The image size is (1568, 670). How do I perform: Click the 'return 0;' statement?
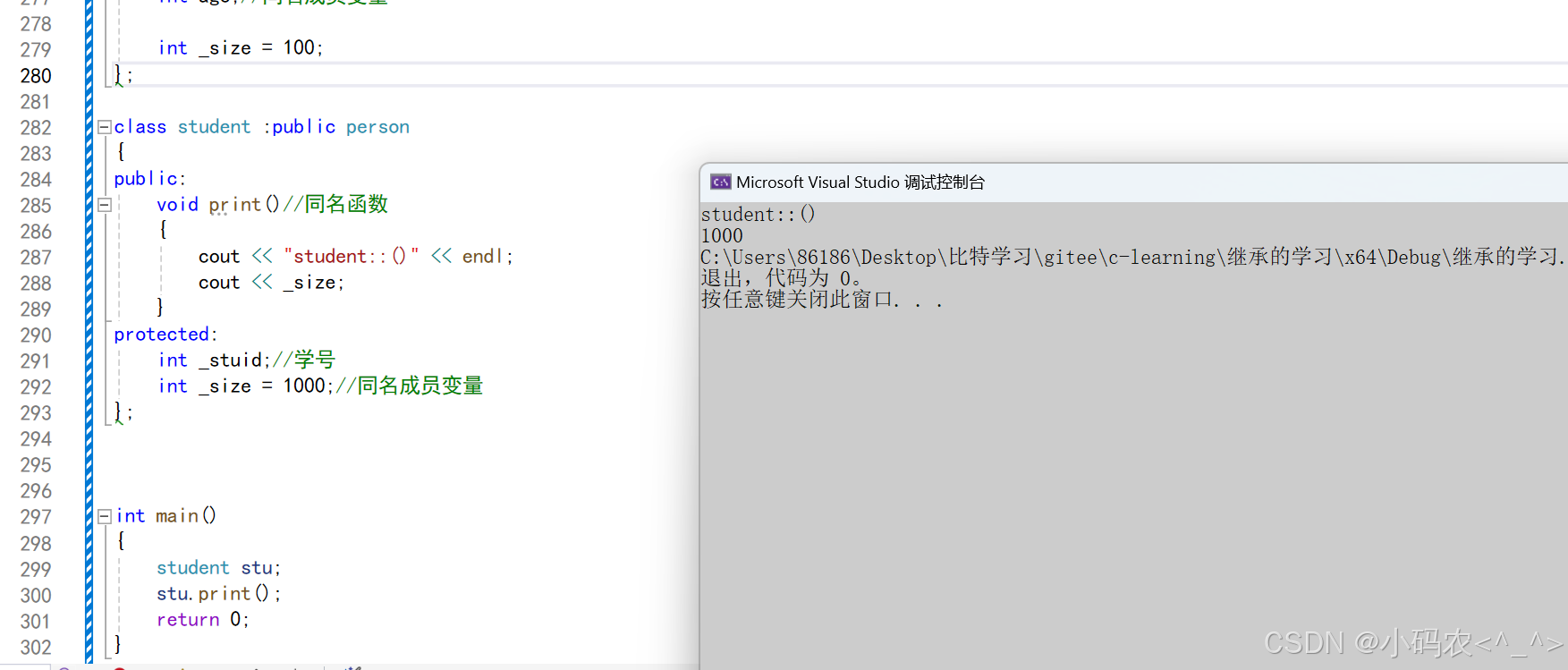coord(203,620)
